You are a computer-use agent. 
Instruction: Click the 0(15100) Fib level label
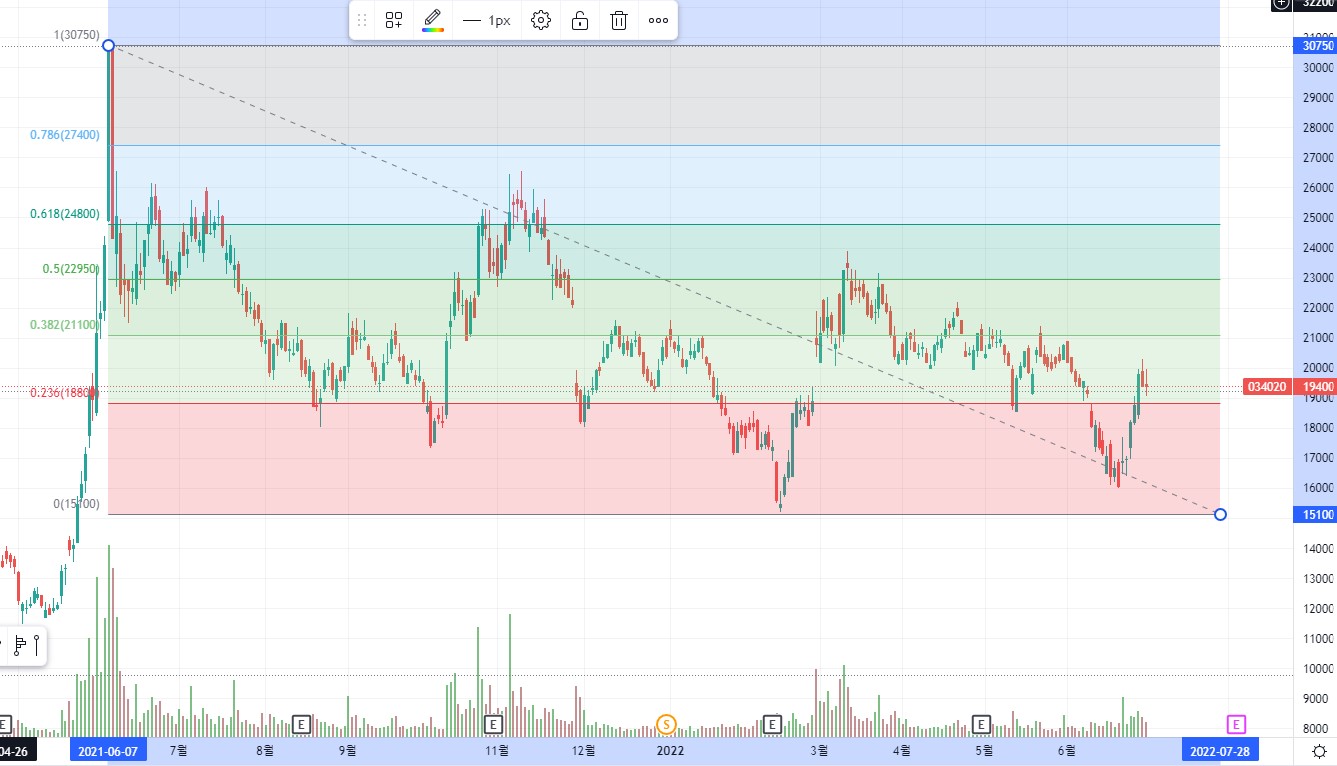pos(76,504)
